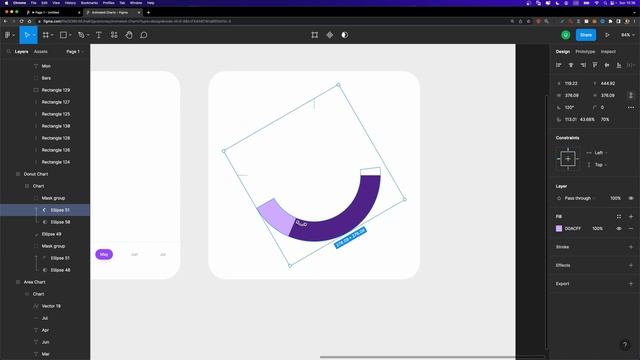Toggle DDACFF fill visibility

pos(619,229)
